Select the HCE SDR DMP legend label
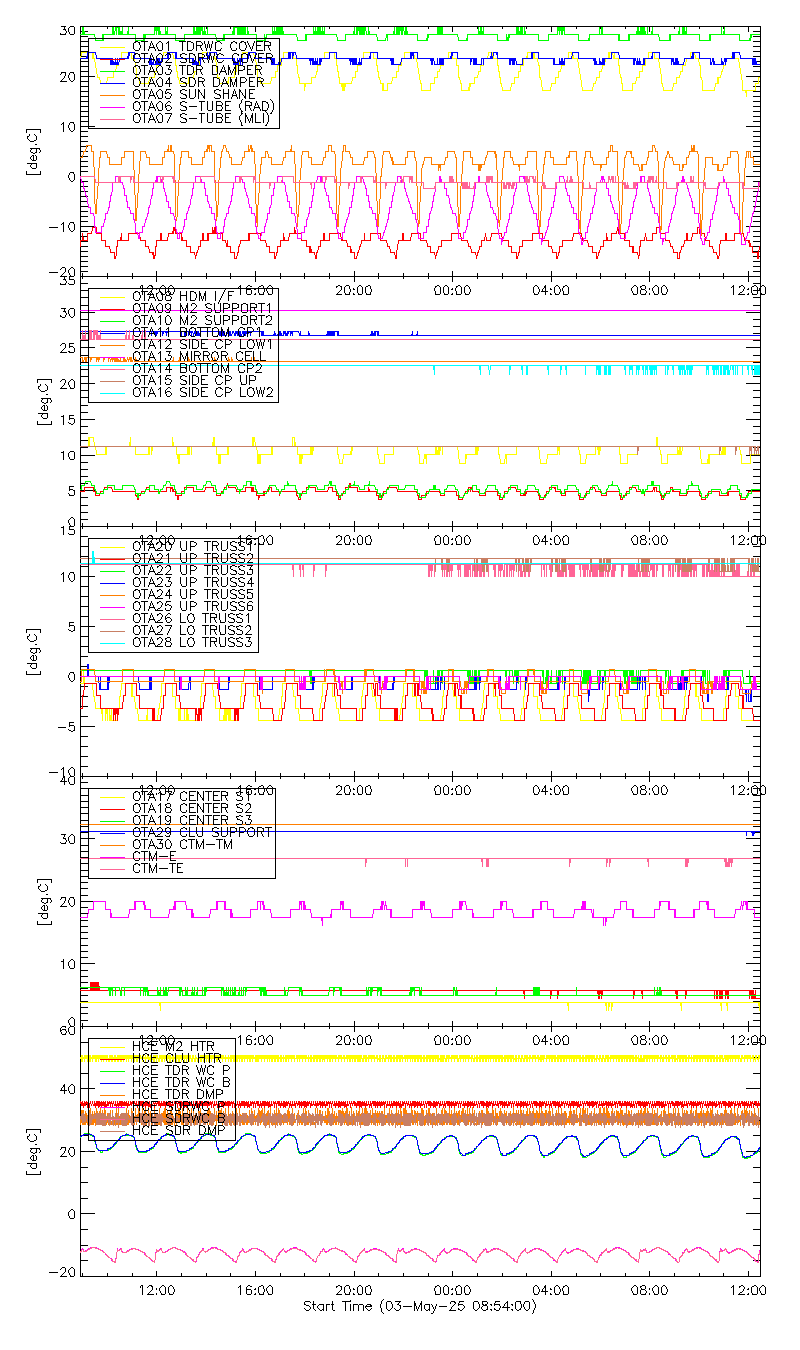 click(177, 1130)
